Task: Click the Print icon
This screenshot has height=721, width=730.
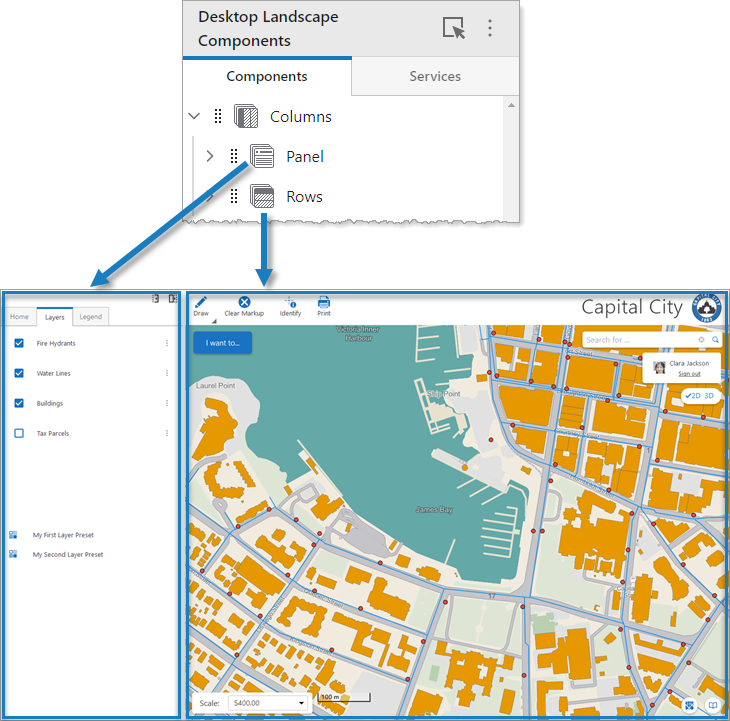Action: tap(324, 302)
